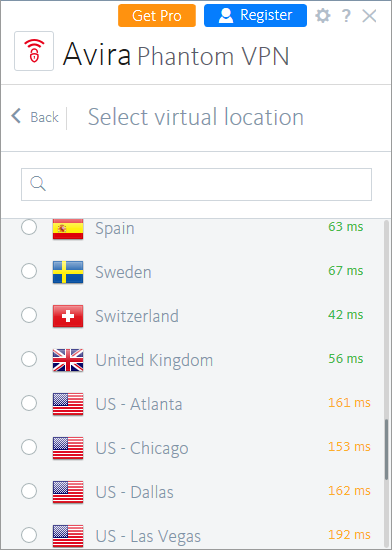Select the US - Dallas radio button
The image size is (392, 550).
click(29, 491)
